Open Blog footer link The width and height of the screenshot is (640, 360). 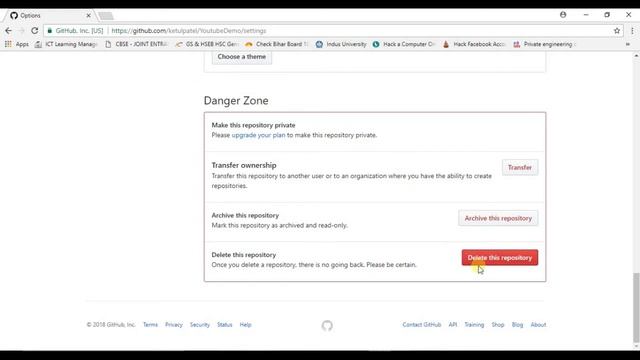point(517,325)
